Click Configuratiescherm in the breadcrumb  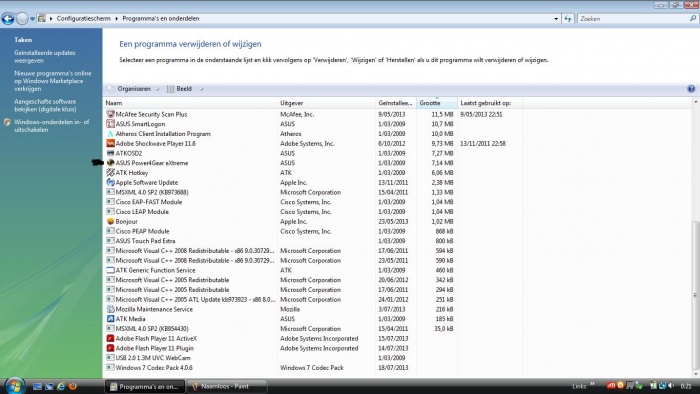tap(83, 19)
